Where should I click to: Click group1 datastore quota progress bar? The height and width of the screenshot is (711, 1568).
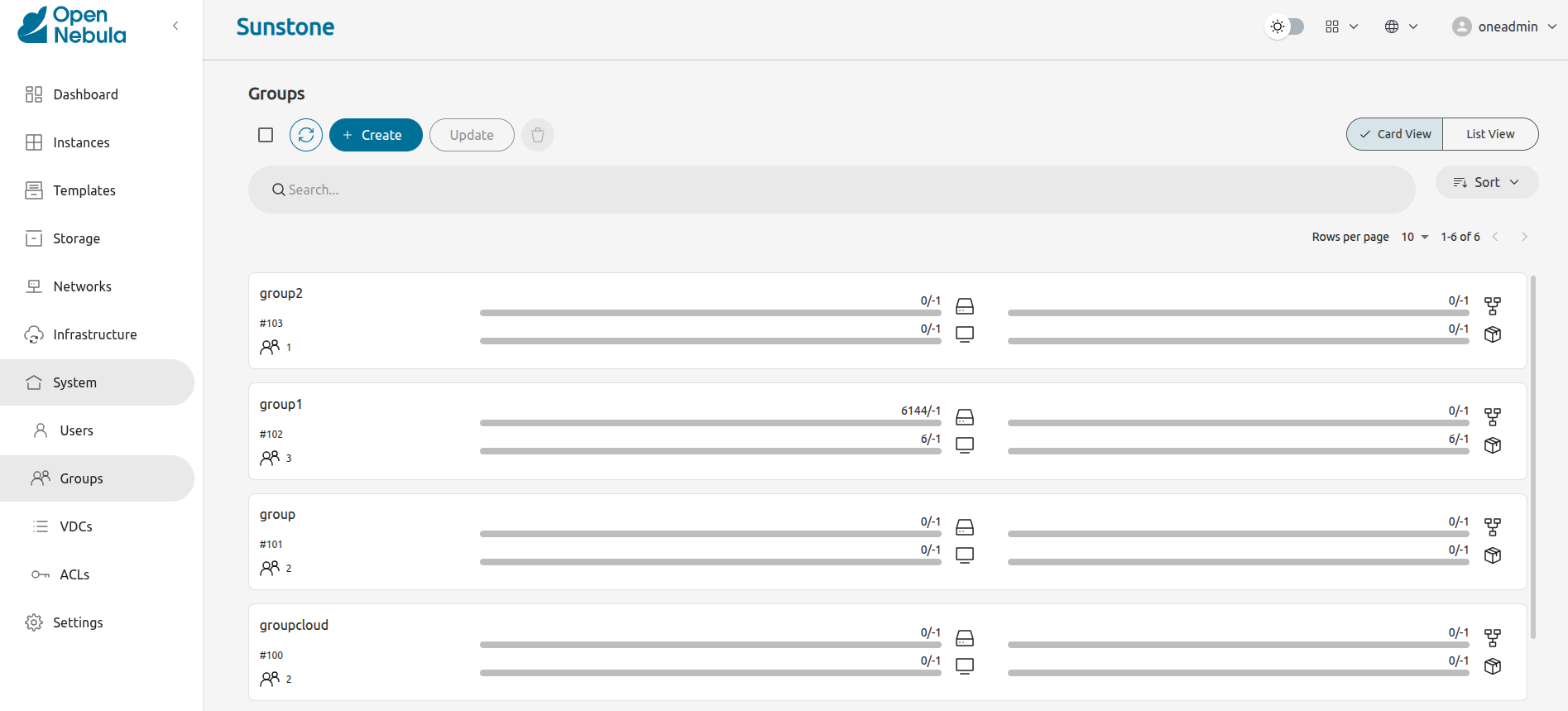(710, 423)
